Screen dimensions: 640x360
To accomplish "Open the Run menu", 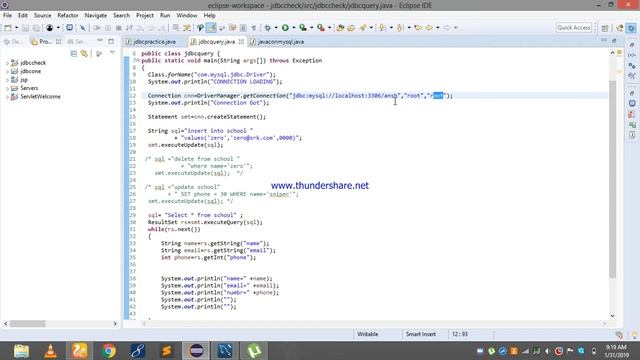I will 165,16.
